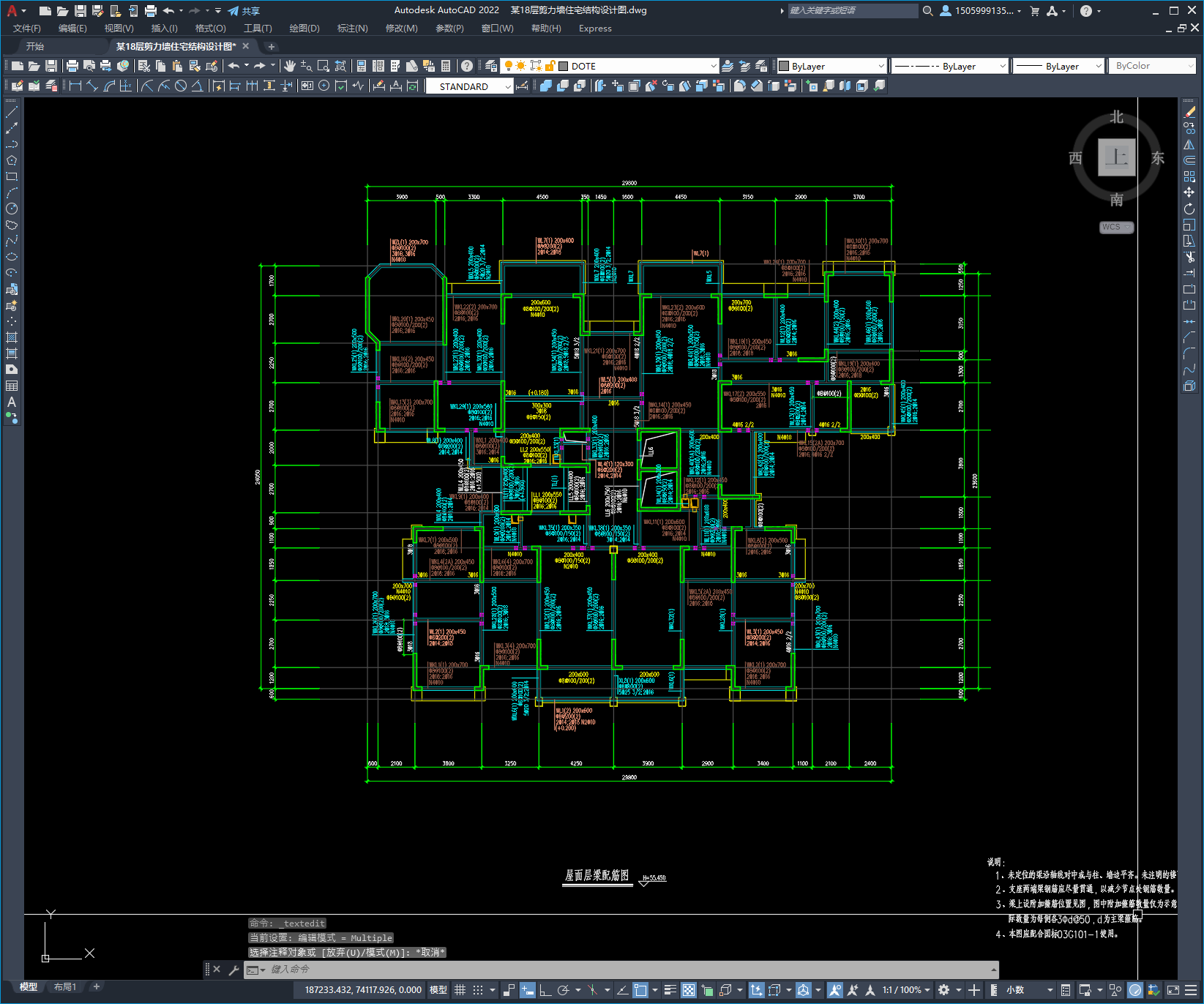
Task: Click the DOTE layer color swatch
Action: pyautogui.click(x=564, y=66)
